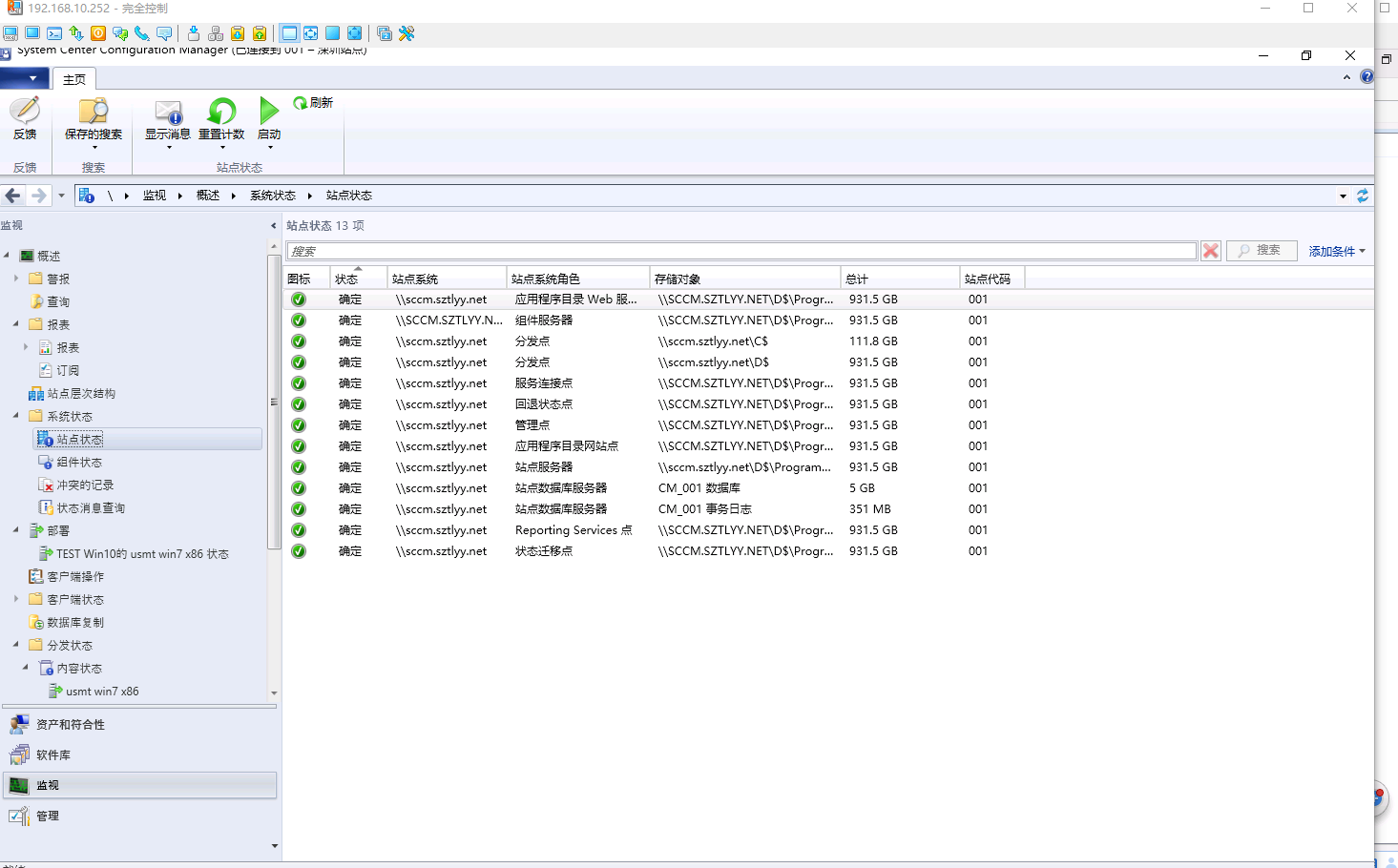Screen dimensions: 1398x868
Task: Click the help question mark icon
Action: point(1367,76)
